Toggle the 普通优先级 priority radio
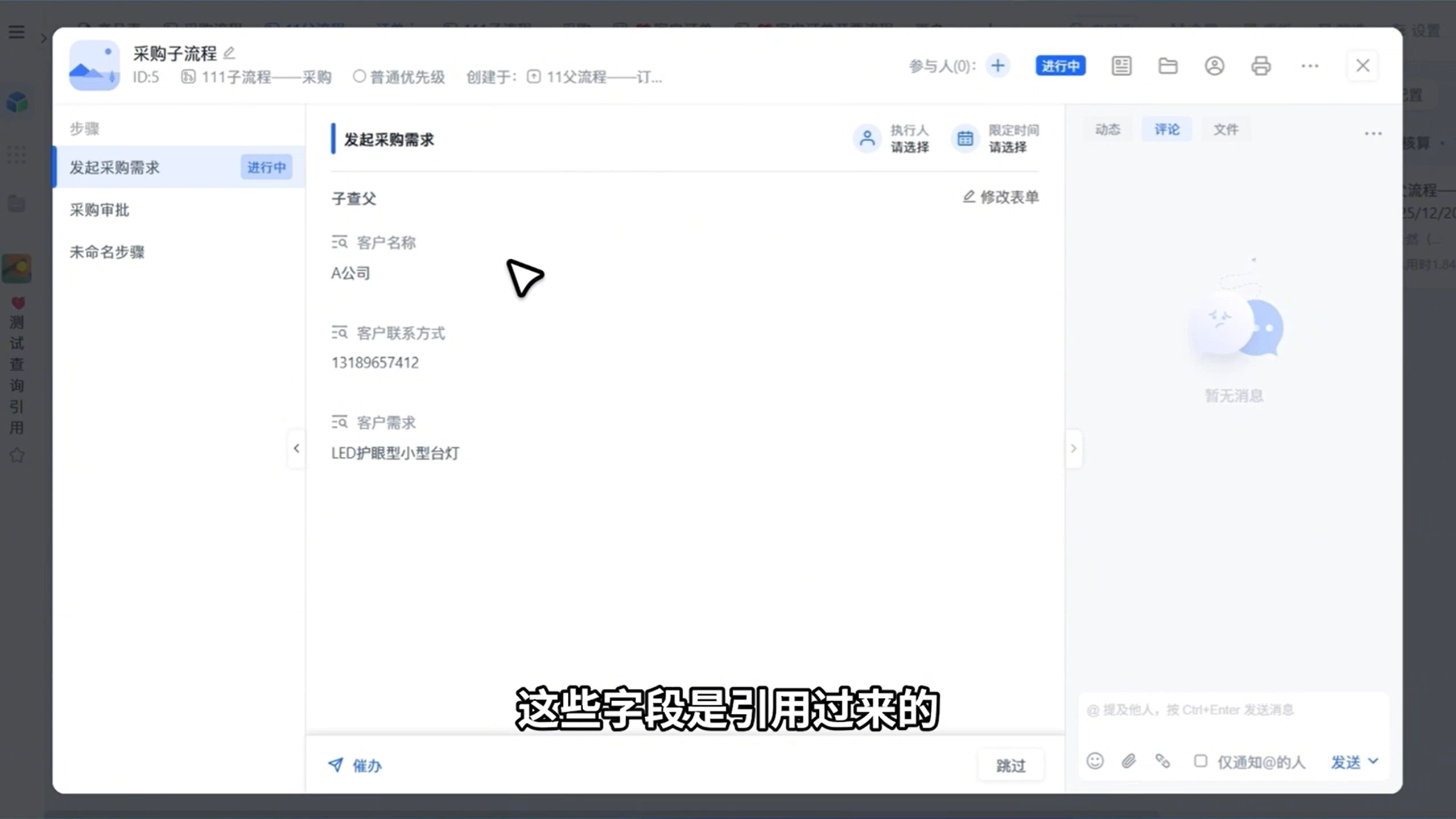The image size is (1456, 819). point(359,76)
